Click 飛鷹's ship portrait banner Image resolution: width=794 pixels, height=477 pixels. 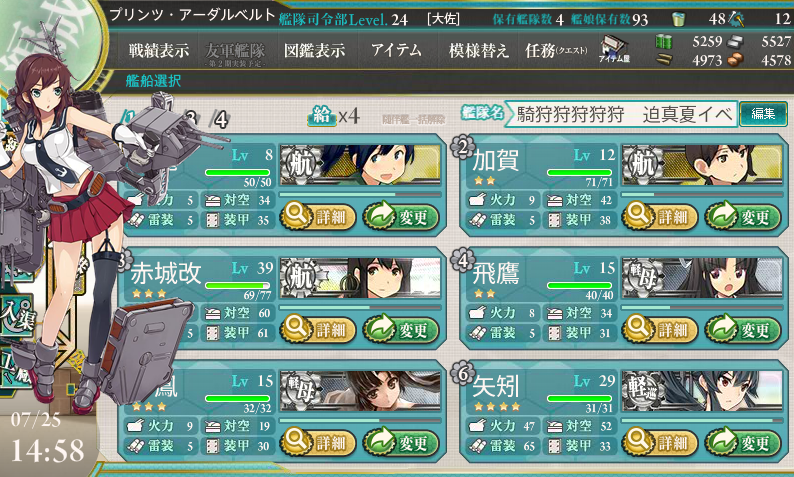[702, 277]
